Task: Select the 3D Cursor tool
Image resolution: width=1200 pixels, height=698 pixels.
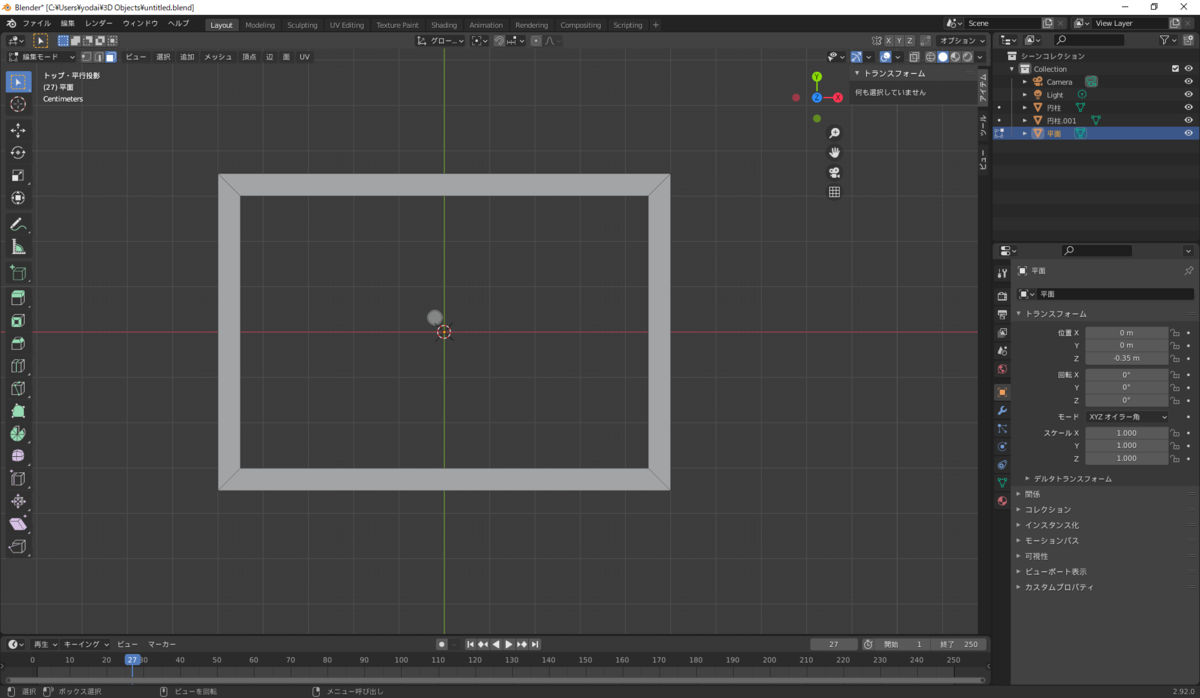Action: click(x=18, y=104)
